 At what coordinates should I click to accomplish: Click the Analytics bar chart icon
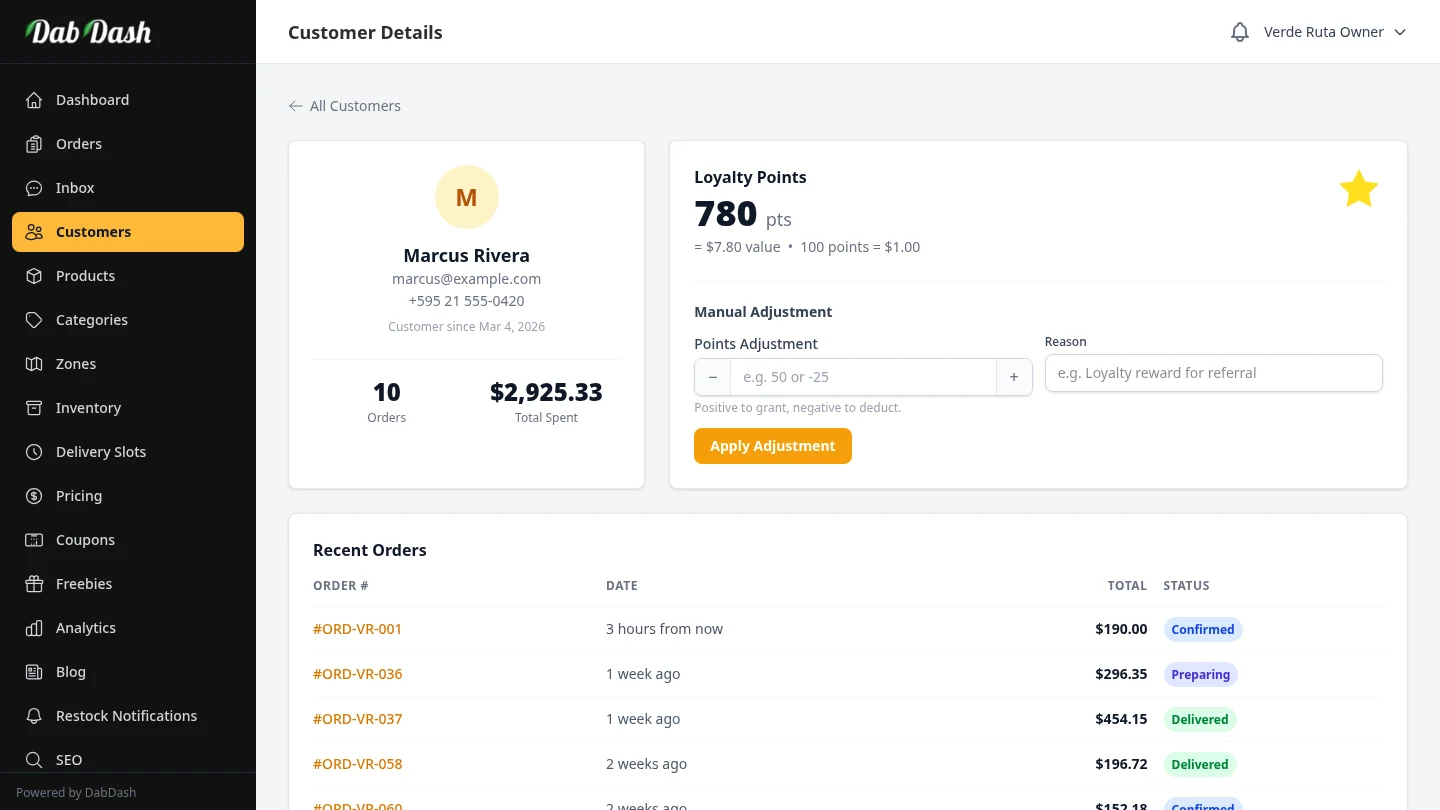point(34,628)
